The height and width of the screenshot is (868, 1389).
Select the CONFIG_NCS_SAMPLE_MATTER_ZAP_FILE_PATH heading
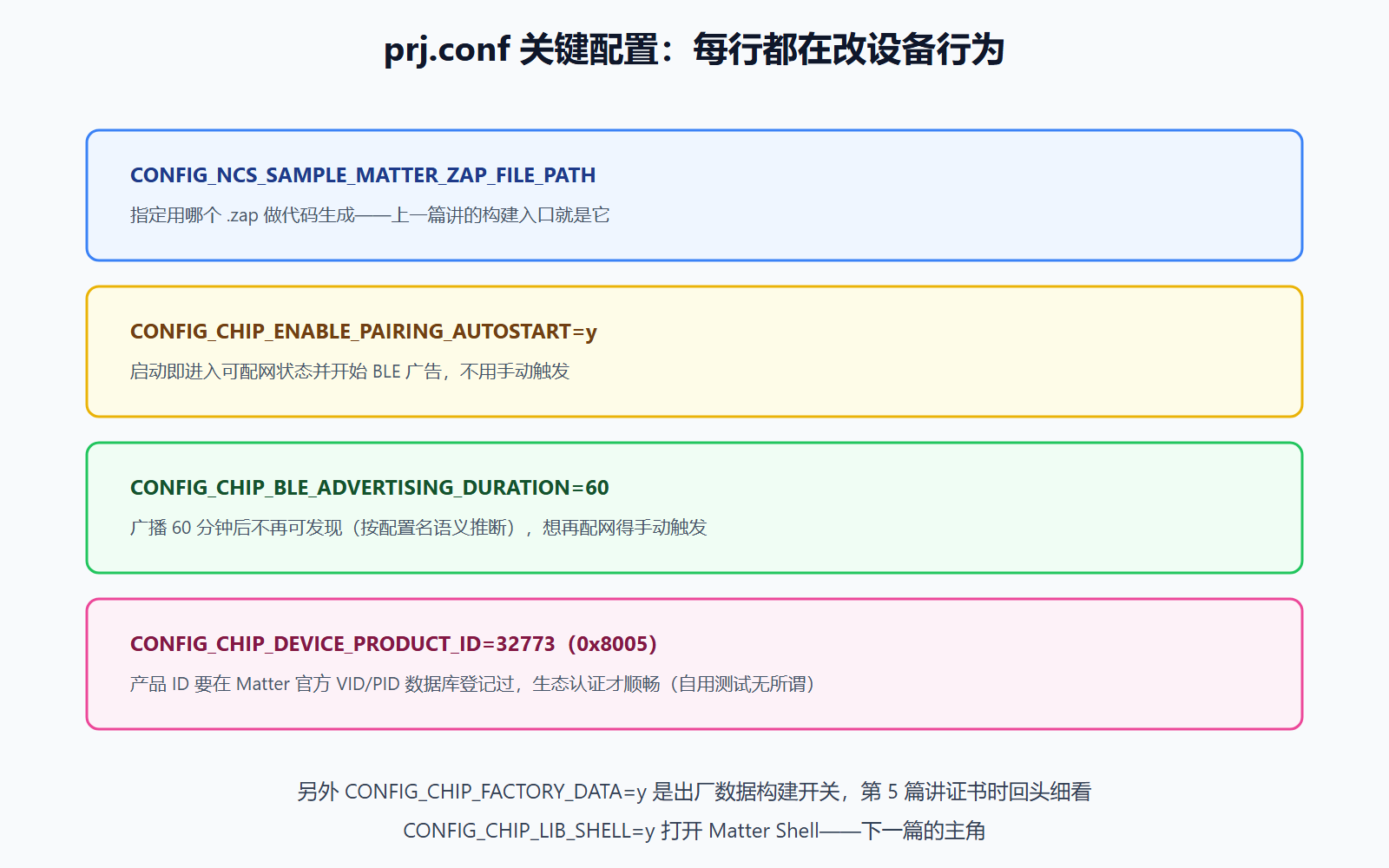(363, 175)
